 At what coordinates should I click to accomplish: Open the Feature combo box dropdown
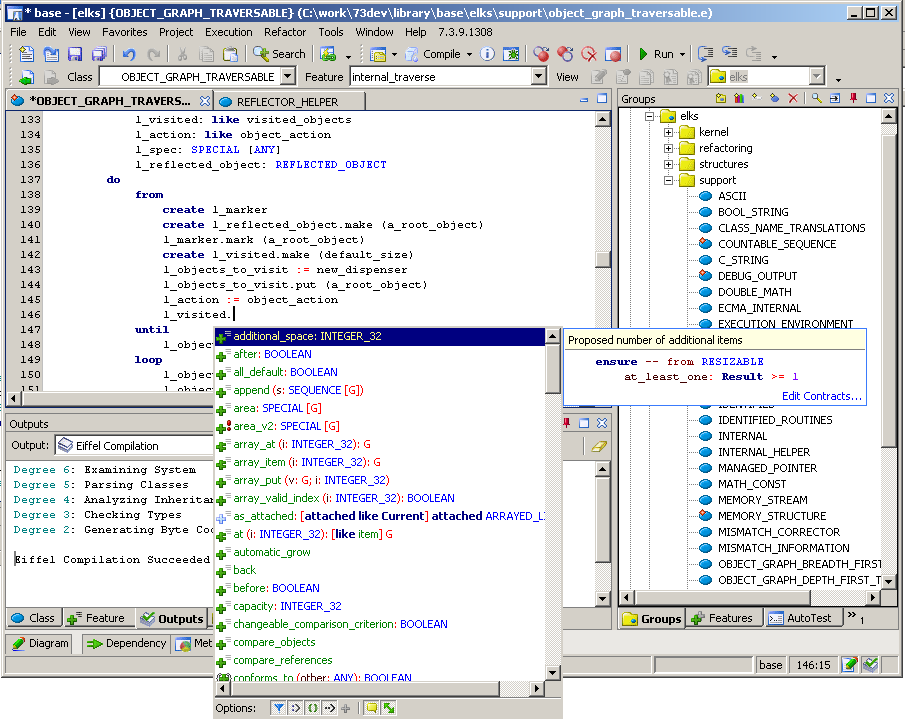point(538,77)
